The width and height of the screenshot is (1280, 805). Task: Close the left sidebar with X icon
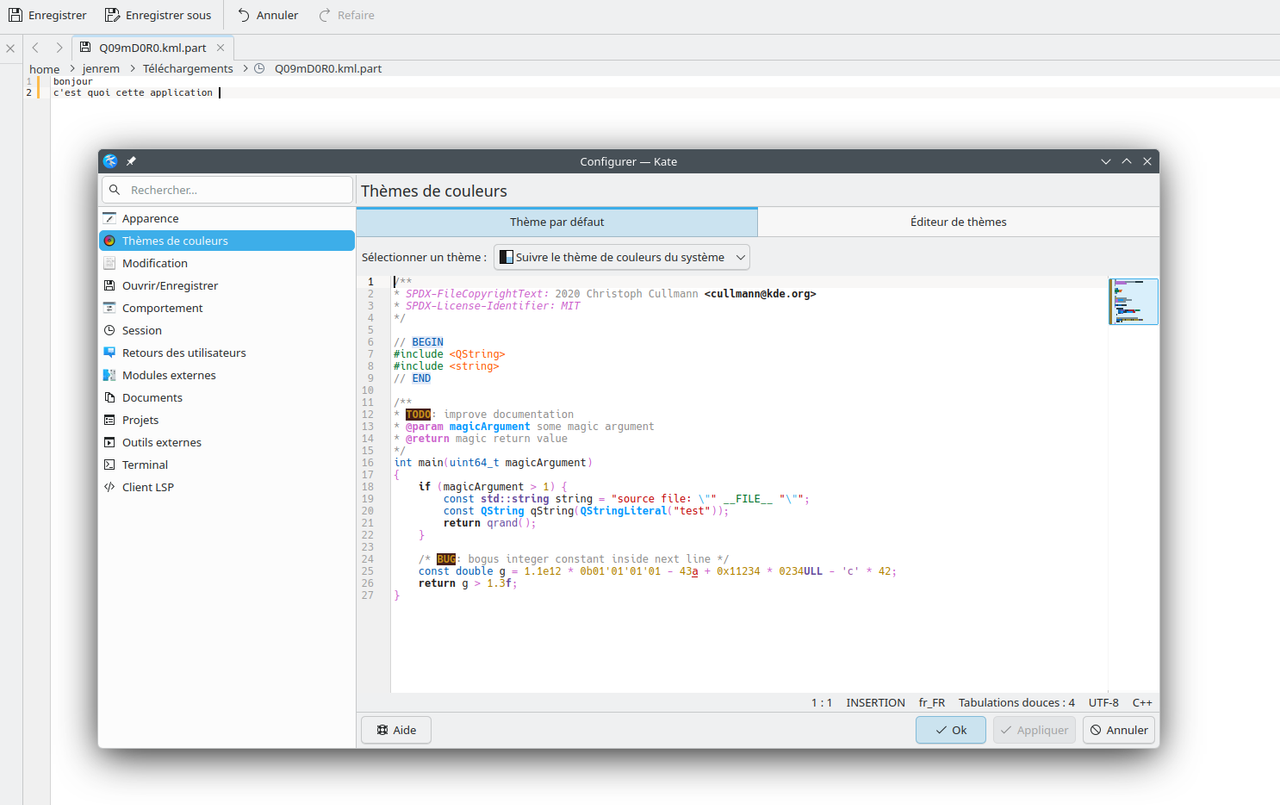point(11,47)
